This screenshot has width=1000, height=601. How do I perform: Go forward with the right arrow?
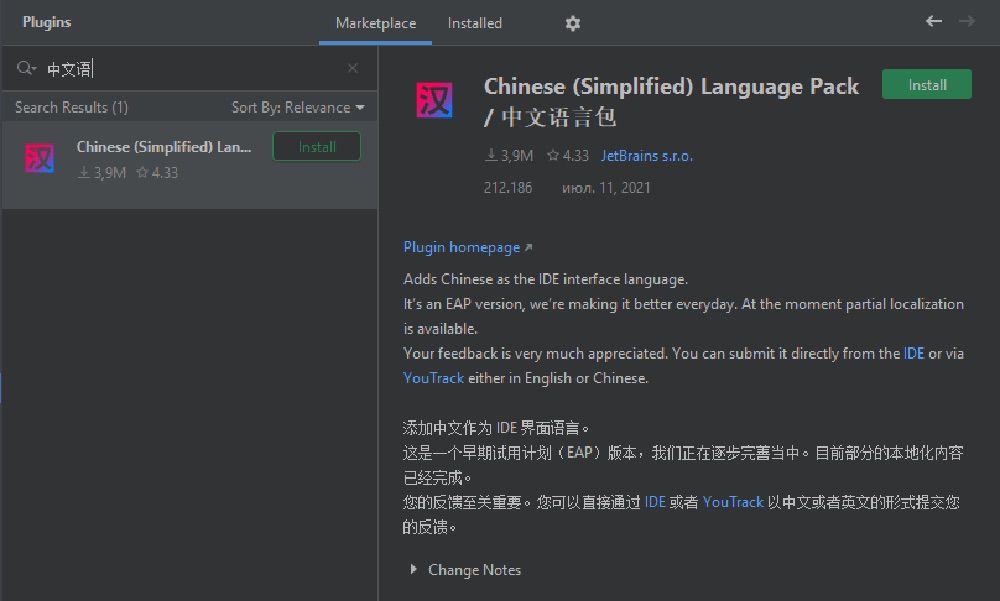[x=967, y=21]
